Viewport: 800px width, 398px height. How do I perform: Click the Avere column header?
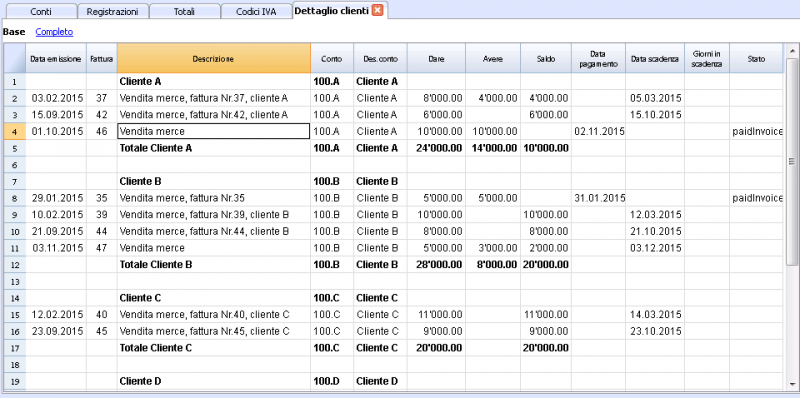(493, 59)
